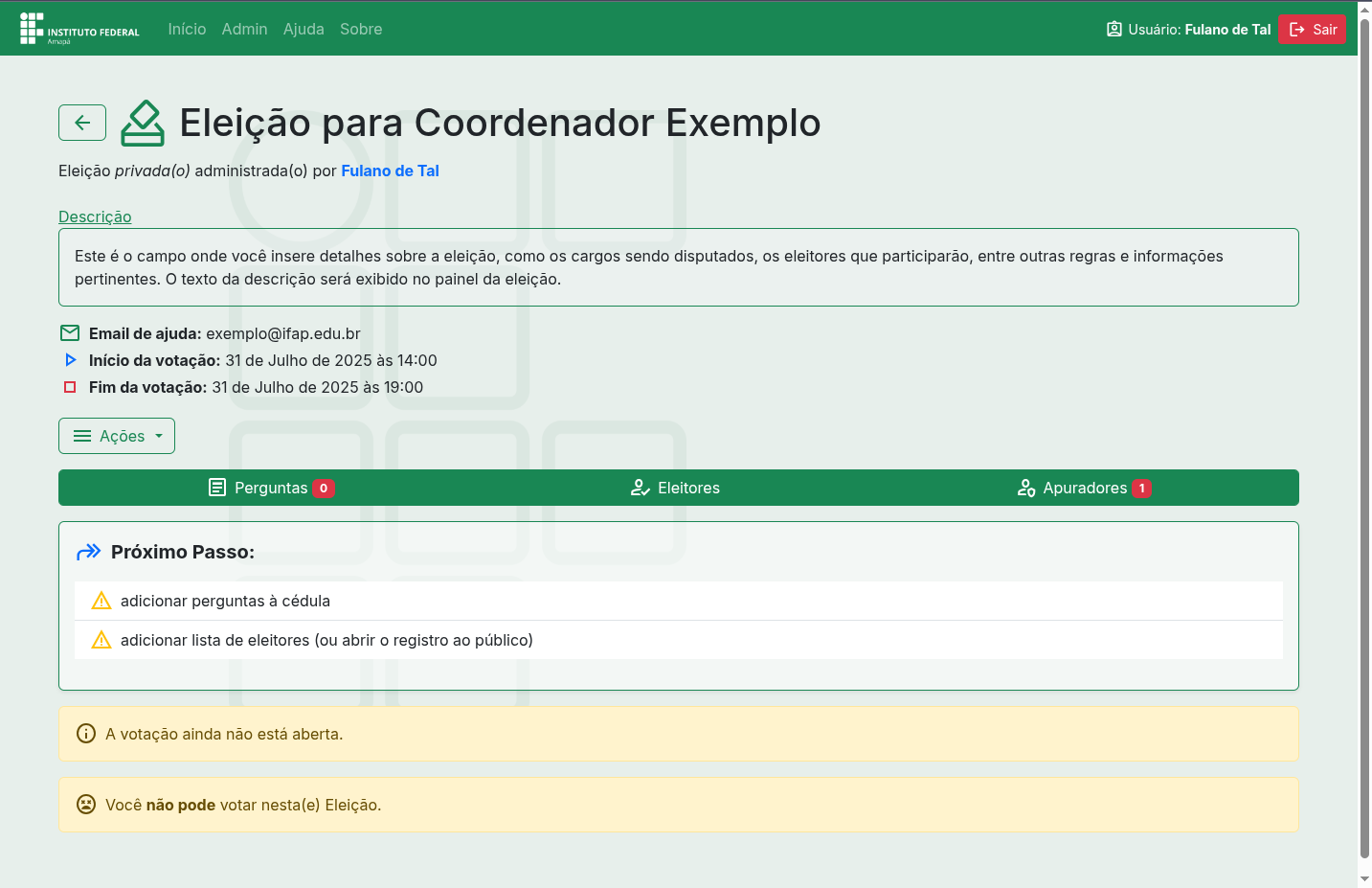Viewport: 1372px width, 888px height.
Task: Click 'adicionar perguntas à cédula' step
Action: [x=679, y=601]
